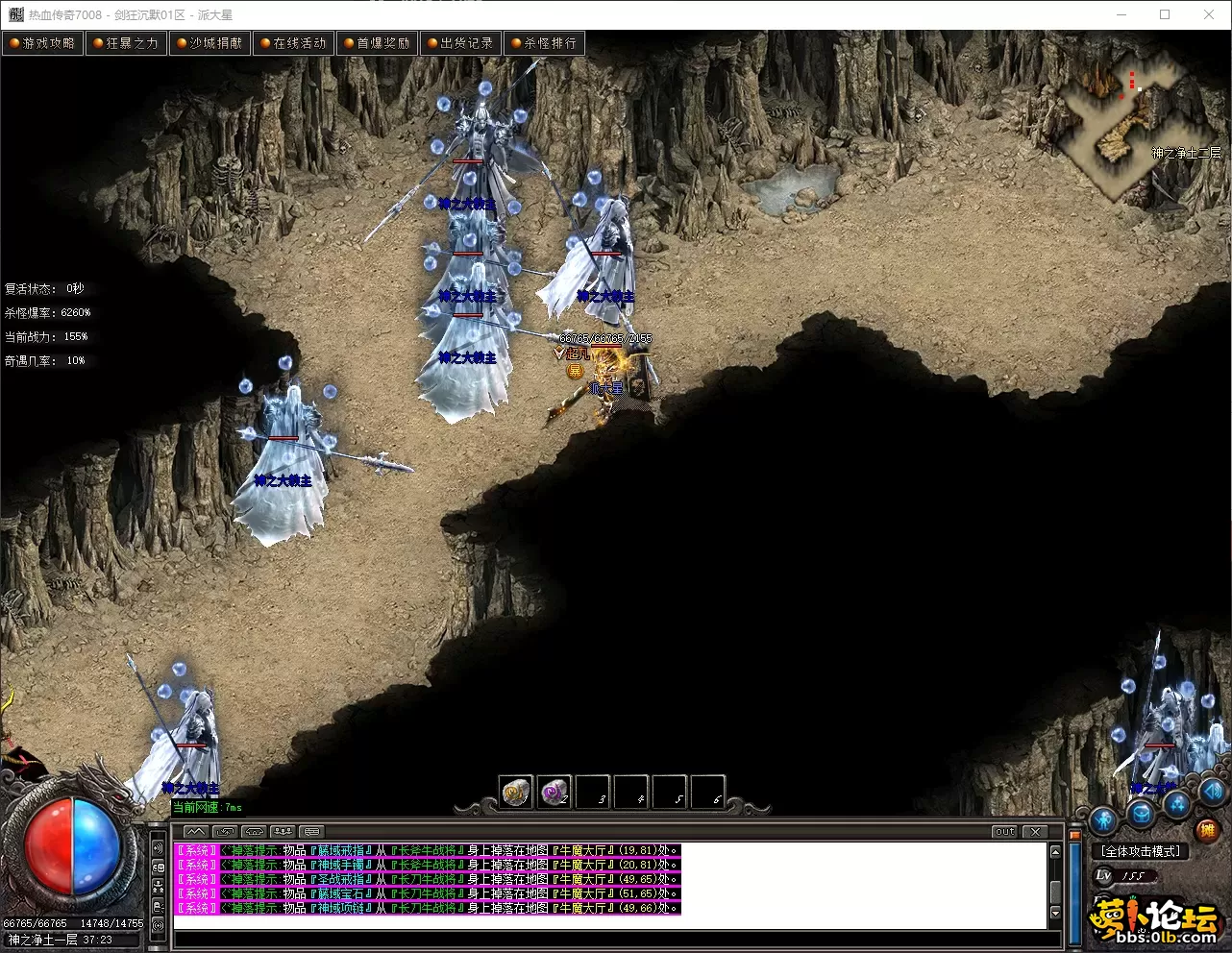This screenshot has height=953, width=1232.
Task: Open the 杀怪排行 kill ranking menu
Action: point(545,43)
